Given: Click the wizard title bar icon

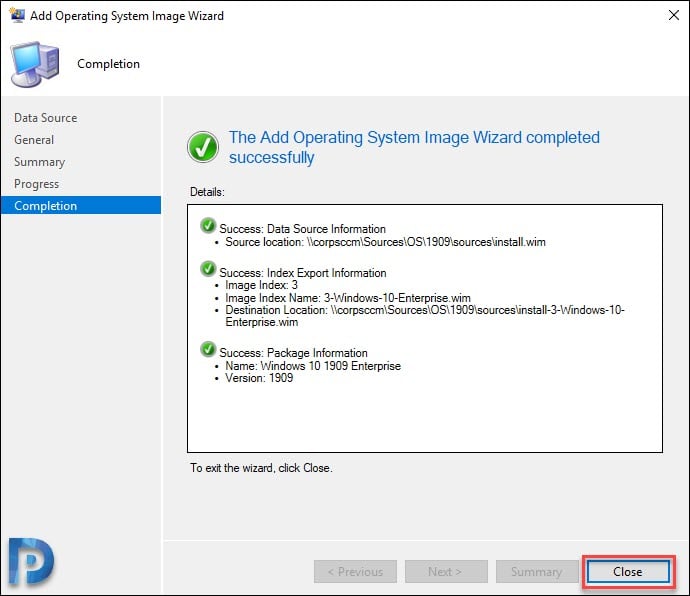Looking at the screenshot, I should click(x=17, y=15).
